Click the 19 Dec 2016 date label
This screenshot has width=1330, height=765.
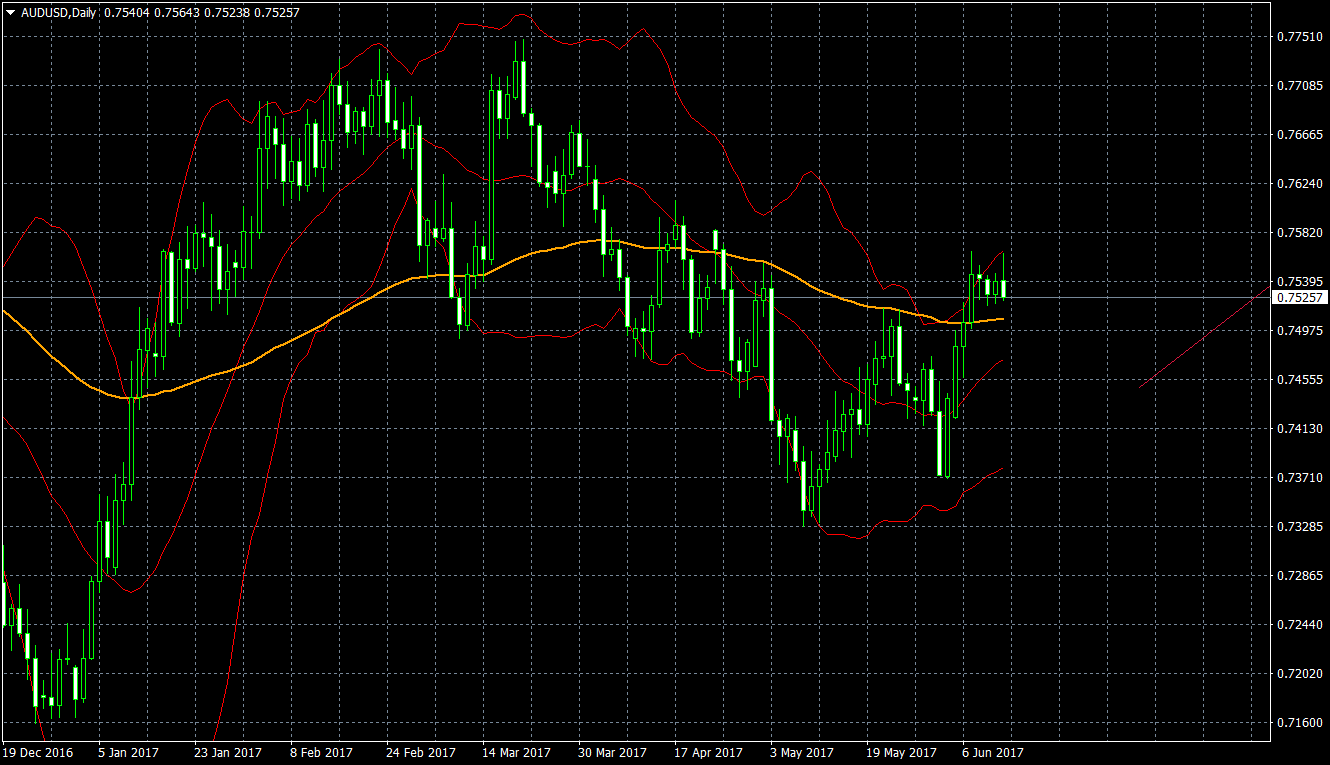[x=38, y=752]
